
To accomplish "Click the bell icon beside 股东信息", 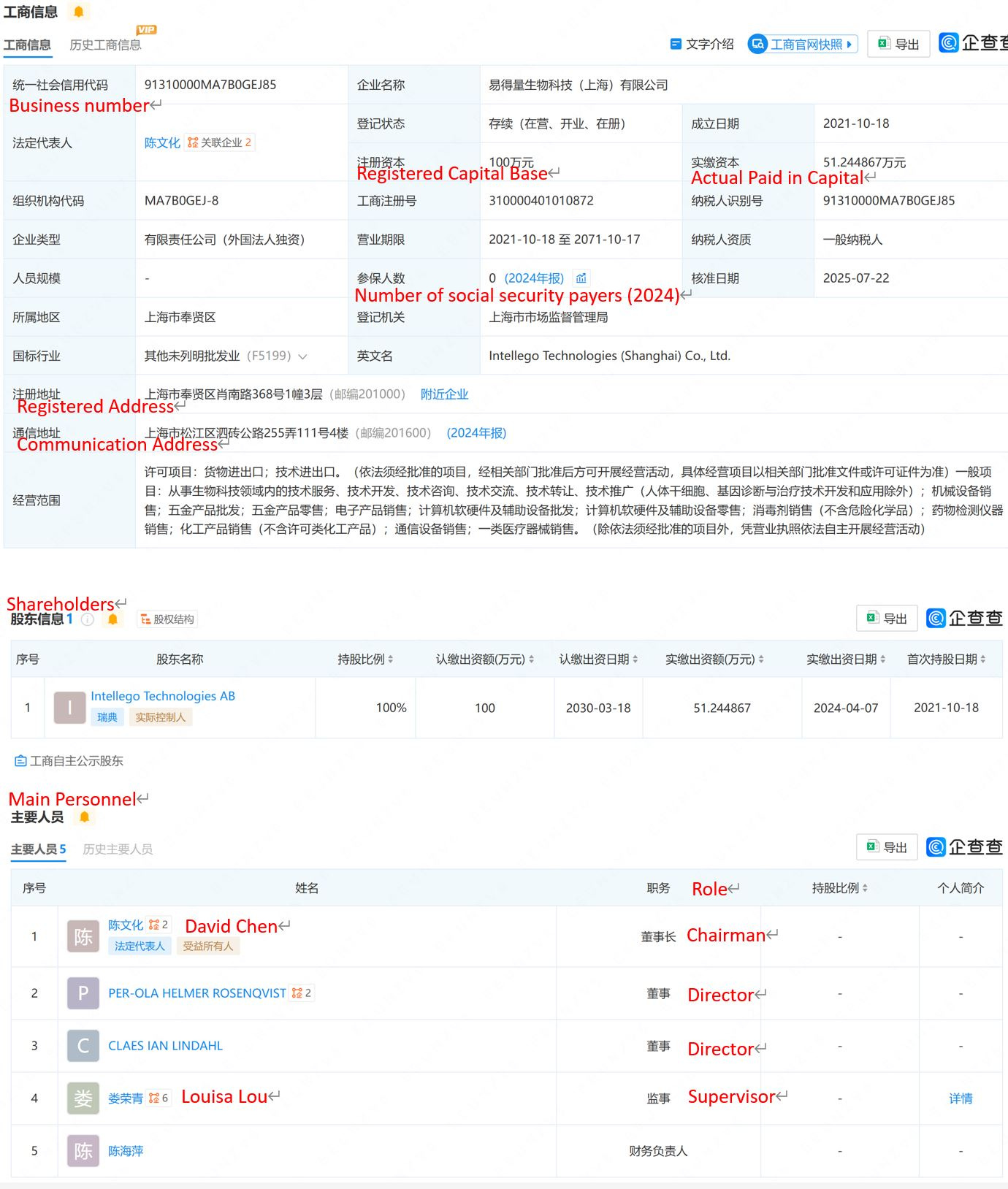I will [112, 619].
